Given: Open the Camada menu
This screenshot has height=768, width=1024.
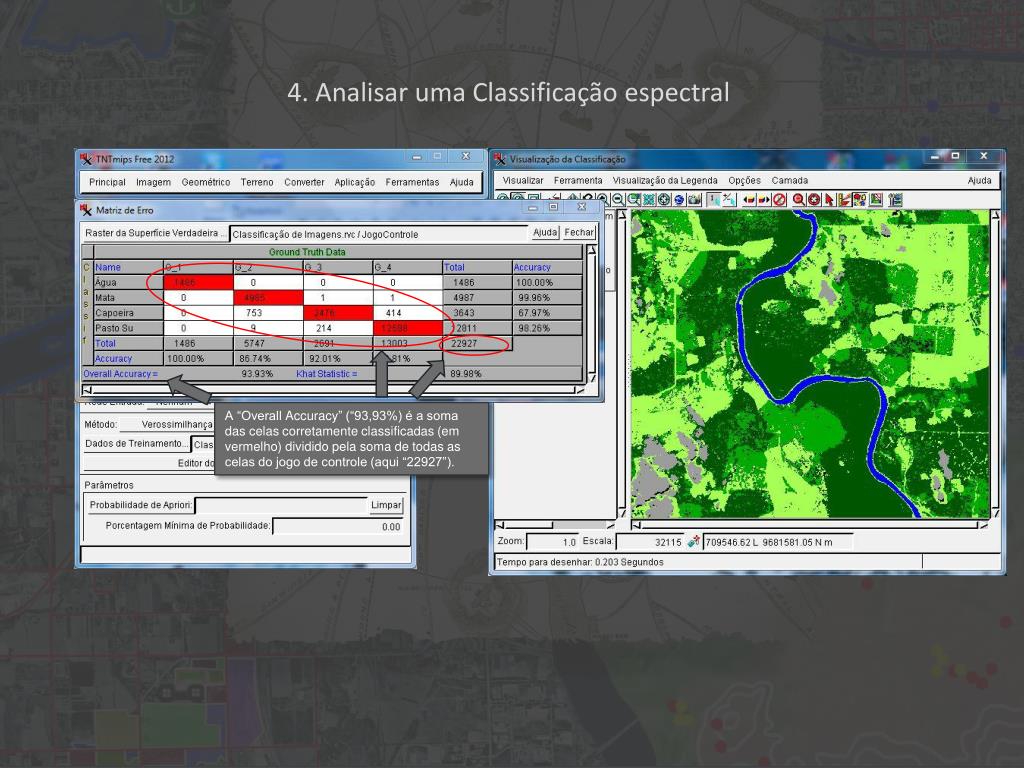Looking at the screenshot, I should pos(790,180).
